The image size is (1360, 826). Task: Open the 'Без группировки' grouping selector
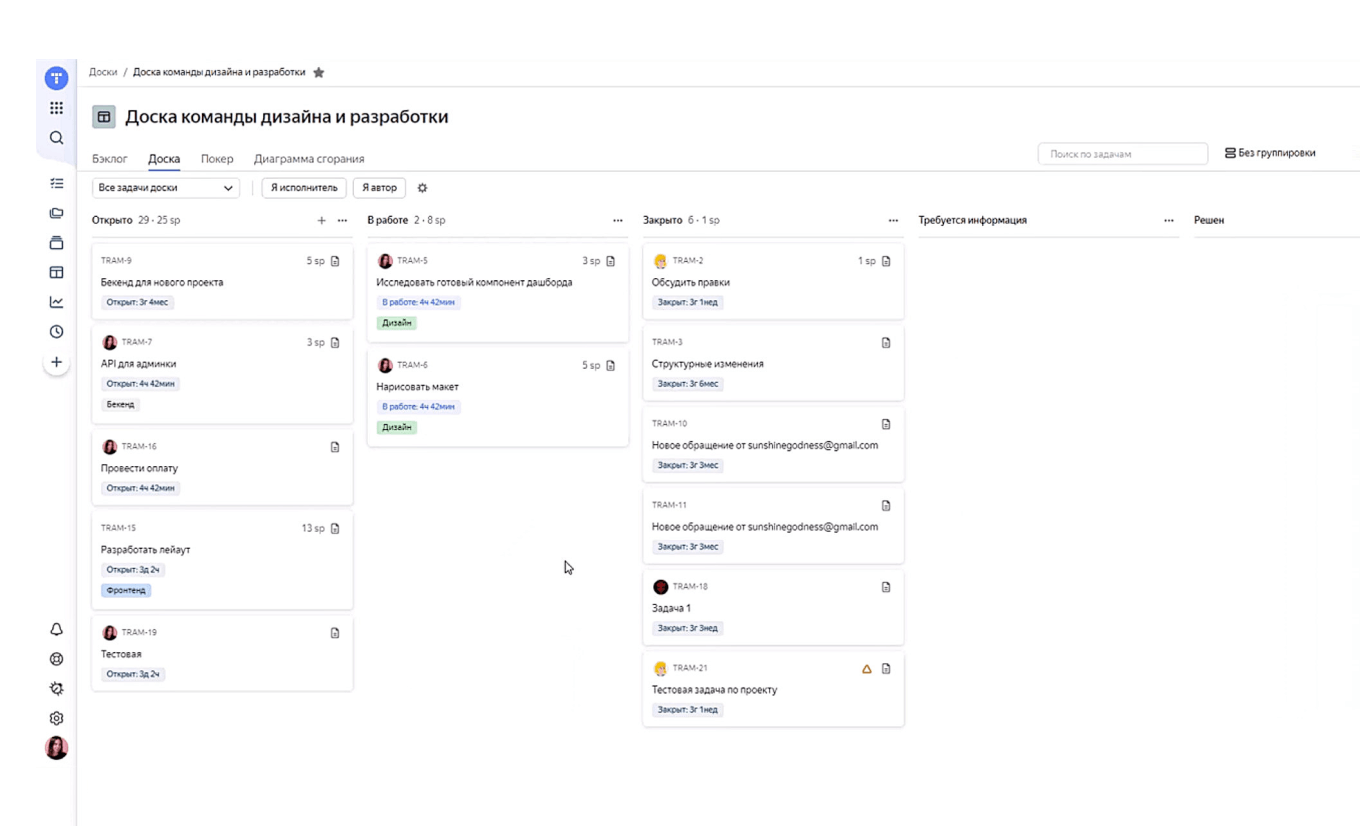coord(1271,152)
